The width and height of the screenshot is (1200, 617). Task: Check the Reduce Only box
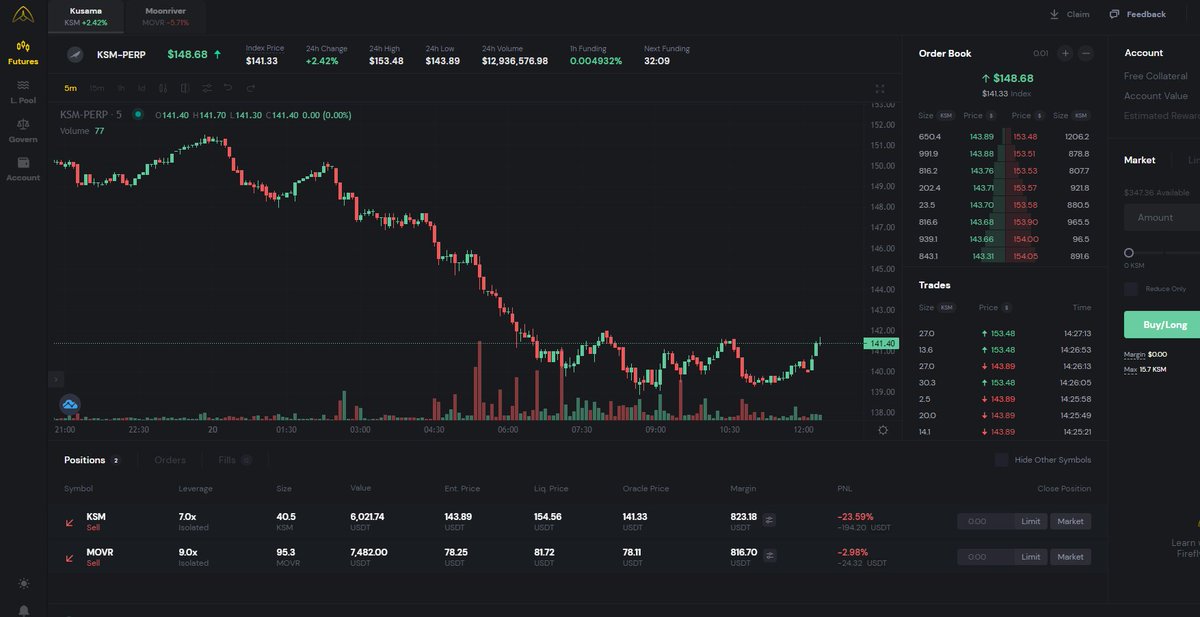[1130, 289]
